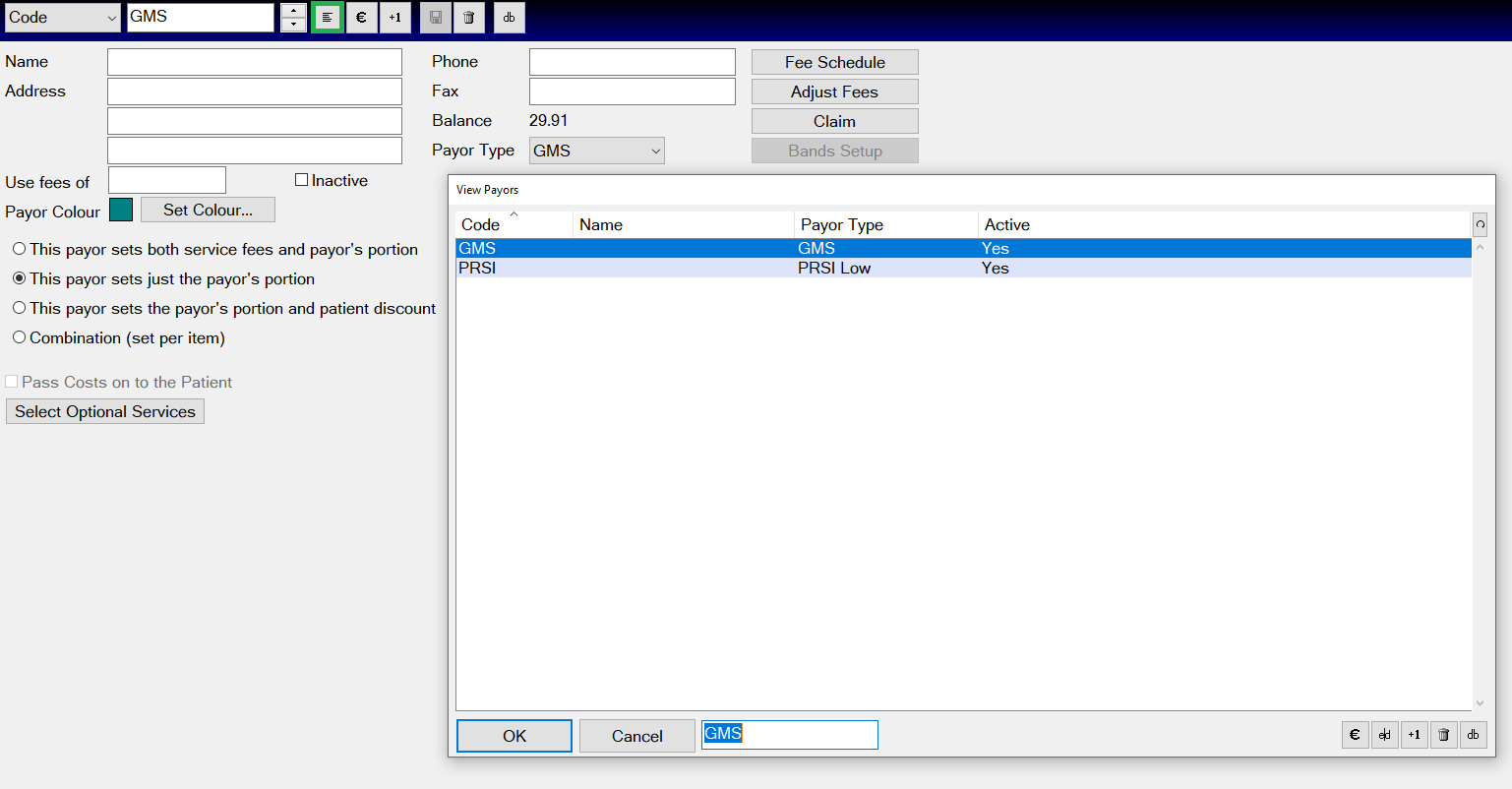Click the record stepper up arrow
The image size is (1512, 789).
click(293, 11)
